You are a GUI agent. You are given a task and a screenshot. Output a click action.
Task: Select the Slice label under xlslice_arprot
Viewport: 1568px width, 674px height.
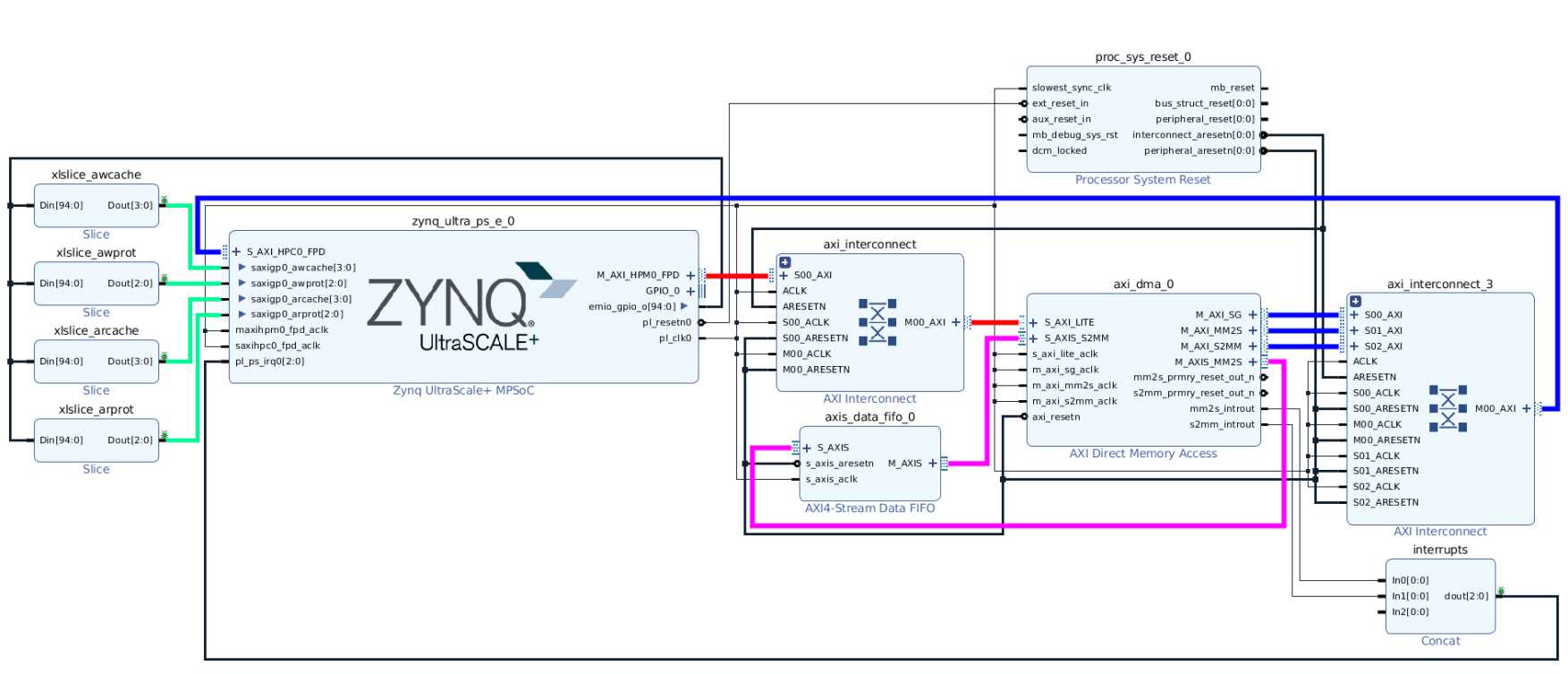tap(96, 469)
